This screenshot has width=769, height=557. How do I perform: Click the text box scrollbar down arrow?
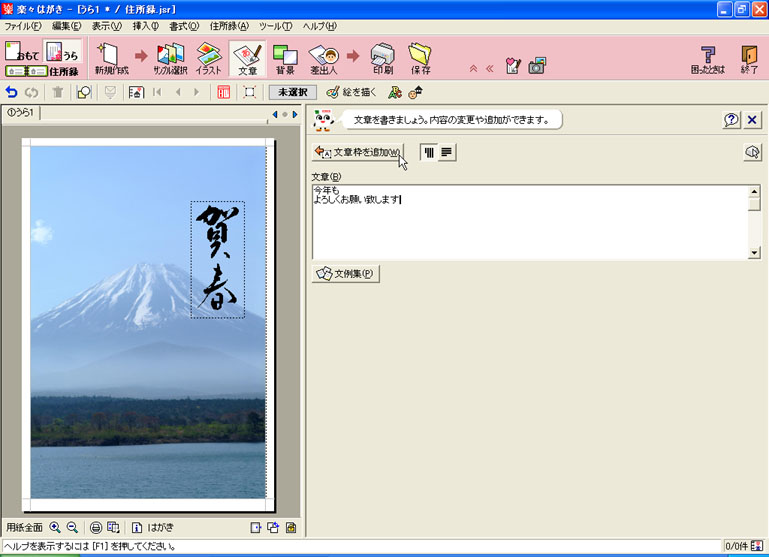click(754, 253)
